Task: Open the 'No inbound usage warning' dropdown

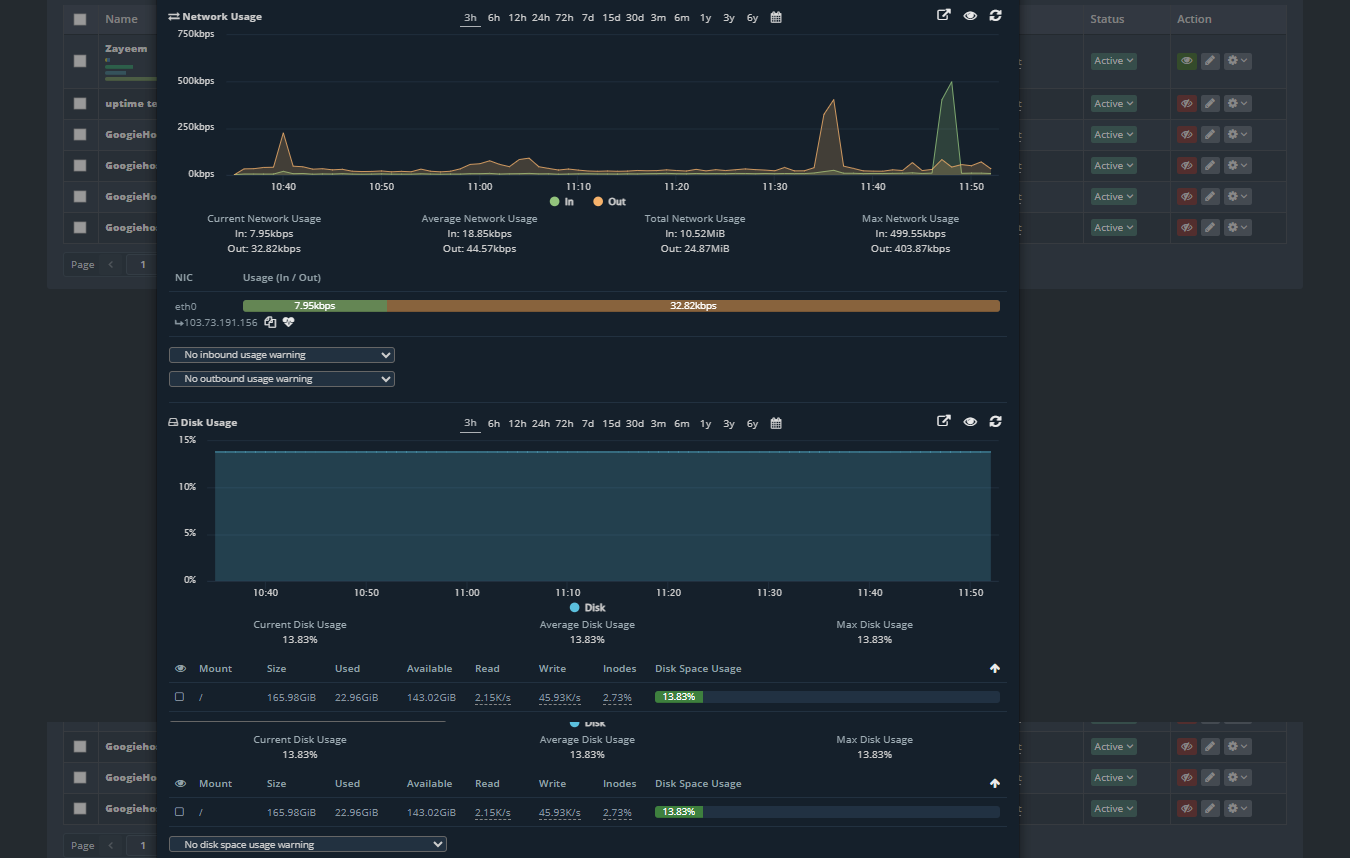Action: pyautogui.click(x=282, y=355)
